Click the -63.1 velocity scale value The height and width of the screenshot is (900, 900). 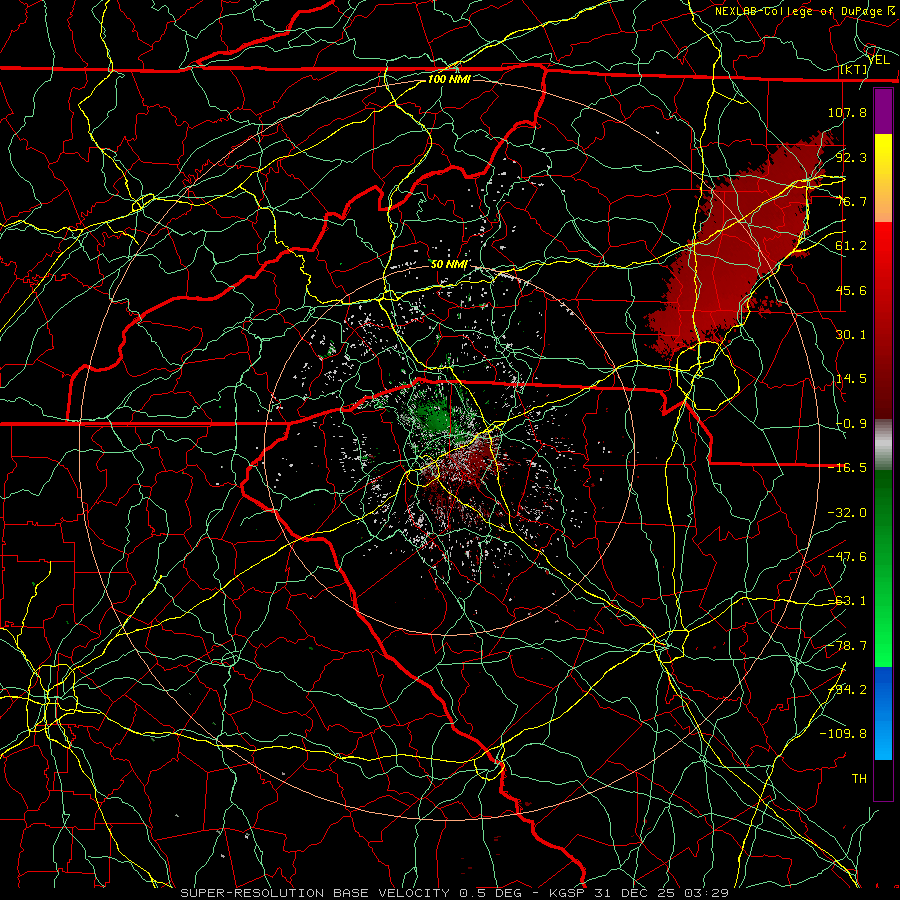click(847, 600)
